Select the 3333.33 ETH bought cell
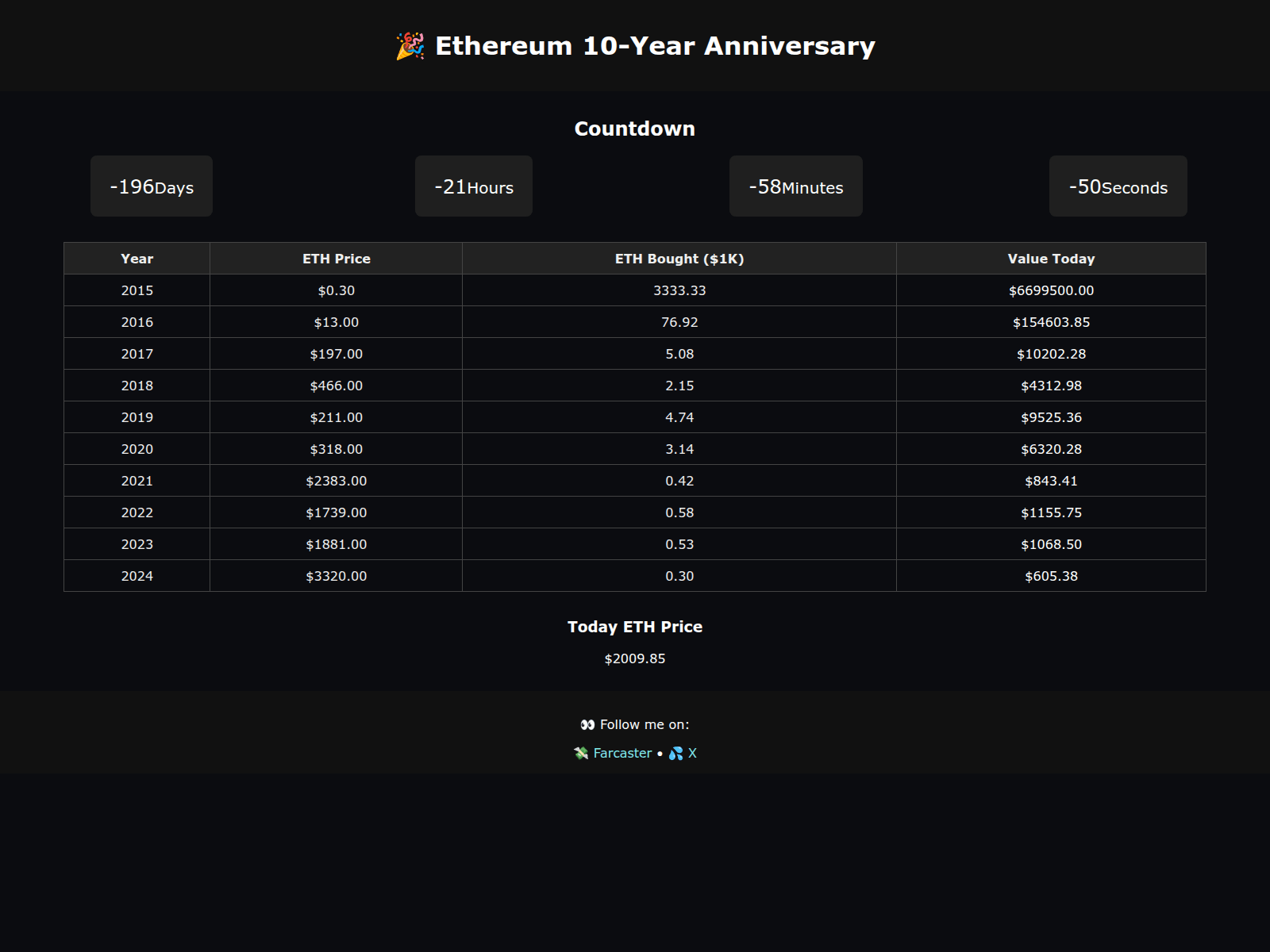 point(679,290)
